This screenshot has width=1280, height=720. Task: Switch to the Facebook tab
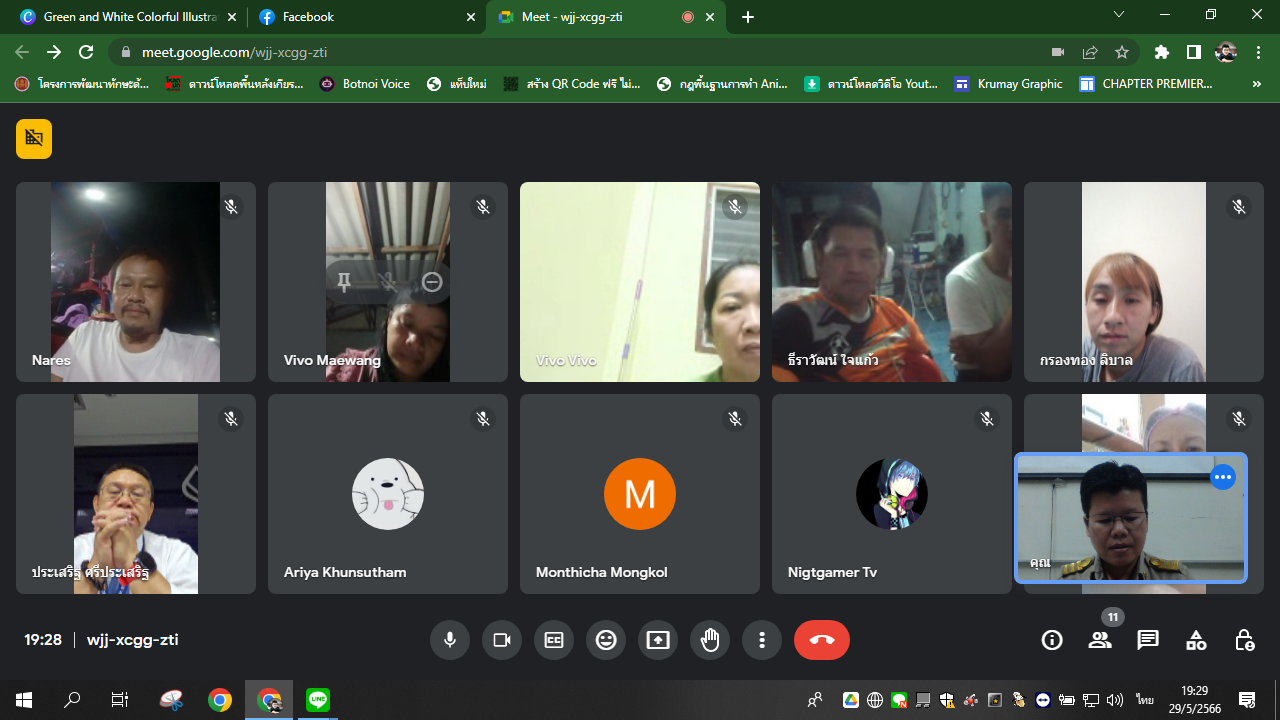pos(365,17)
